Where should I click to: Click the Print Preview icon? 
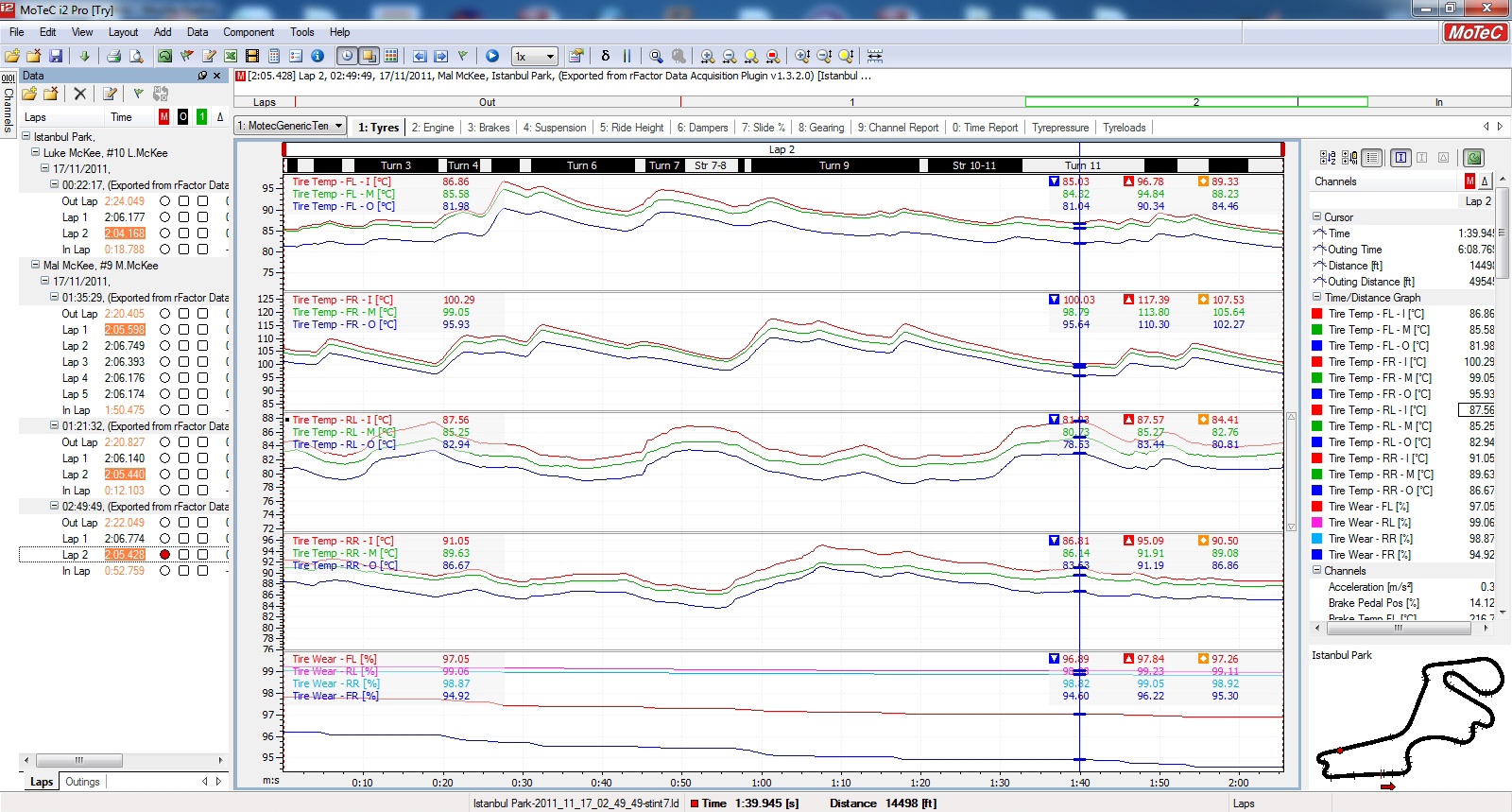tap(136, 56)
